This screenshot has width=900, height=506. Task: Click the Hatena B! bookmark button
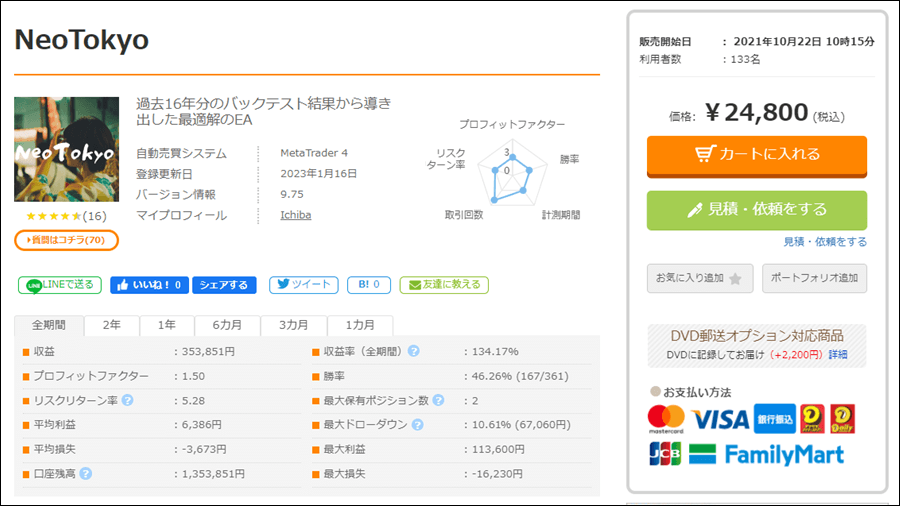[369, 285]
